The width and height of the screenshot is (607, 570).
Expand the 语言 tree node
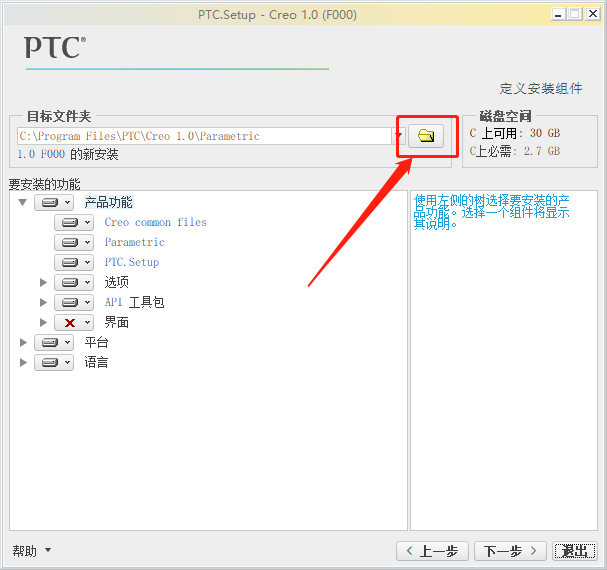(x=23, y=363)
